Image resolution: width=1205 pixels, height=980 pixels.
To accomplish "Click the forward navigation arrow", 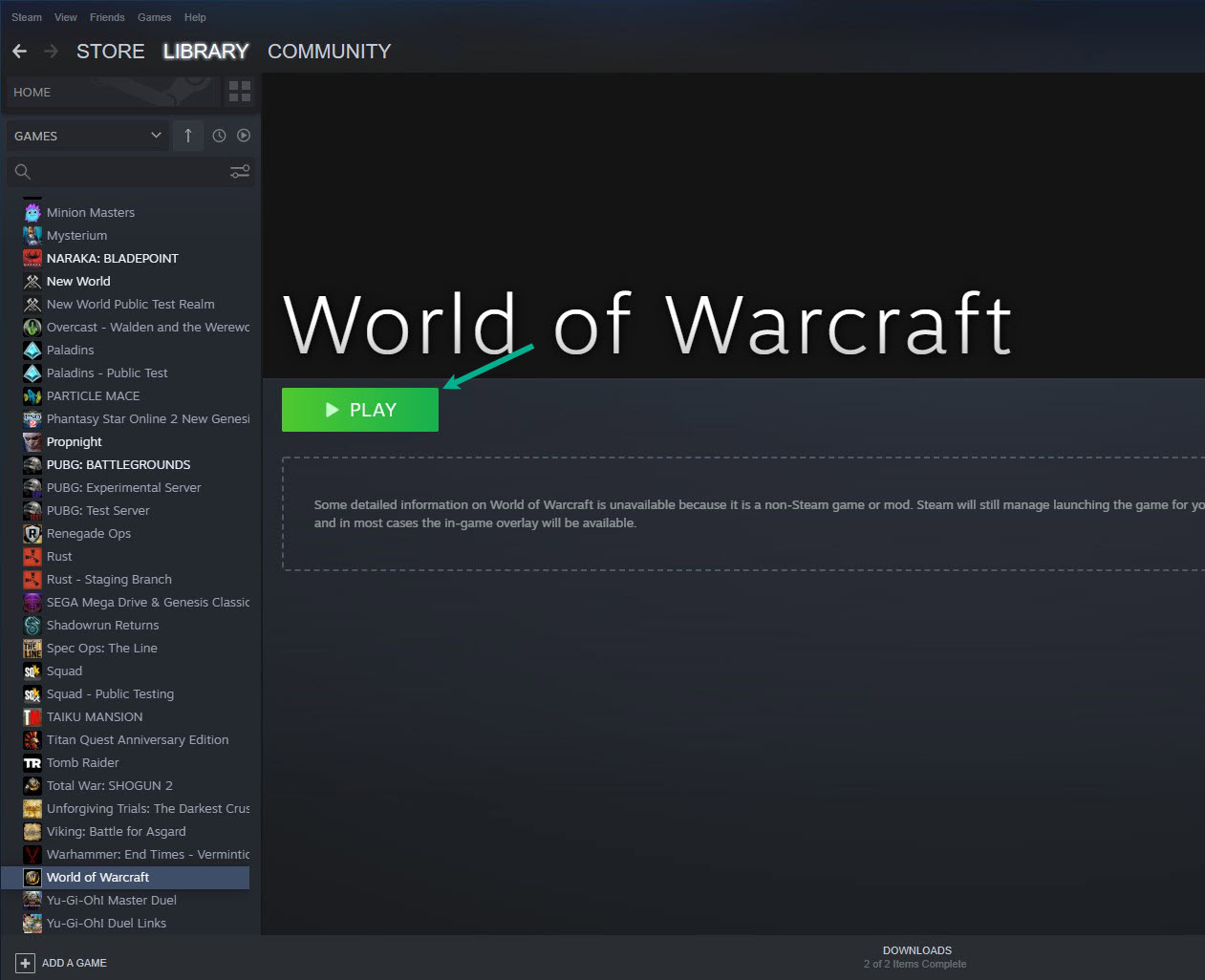I will click(x=52, y=52).
